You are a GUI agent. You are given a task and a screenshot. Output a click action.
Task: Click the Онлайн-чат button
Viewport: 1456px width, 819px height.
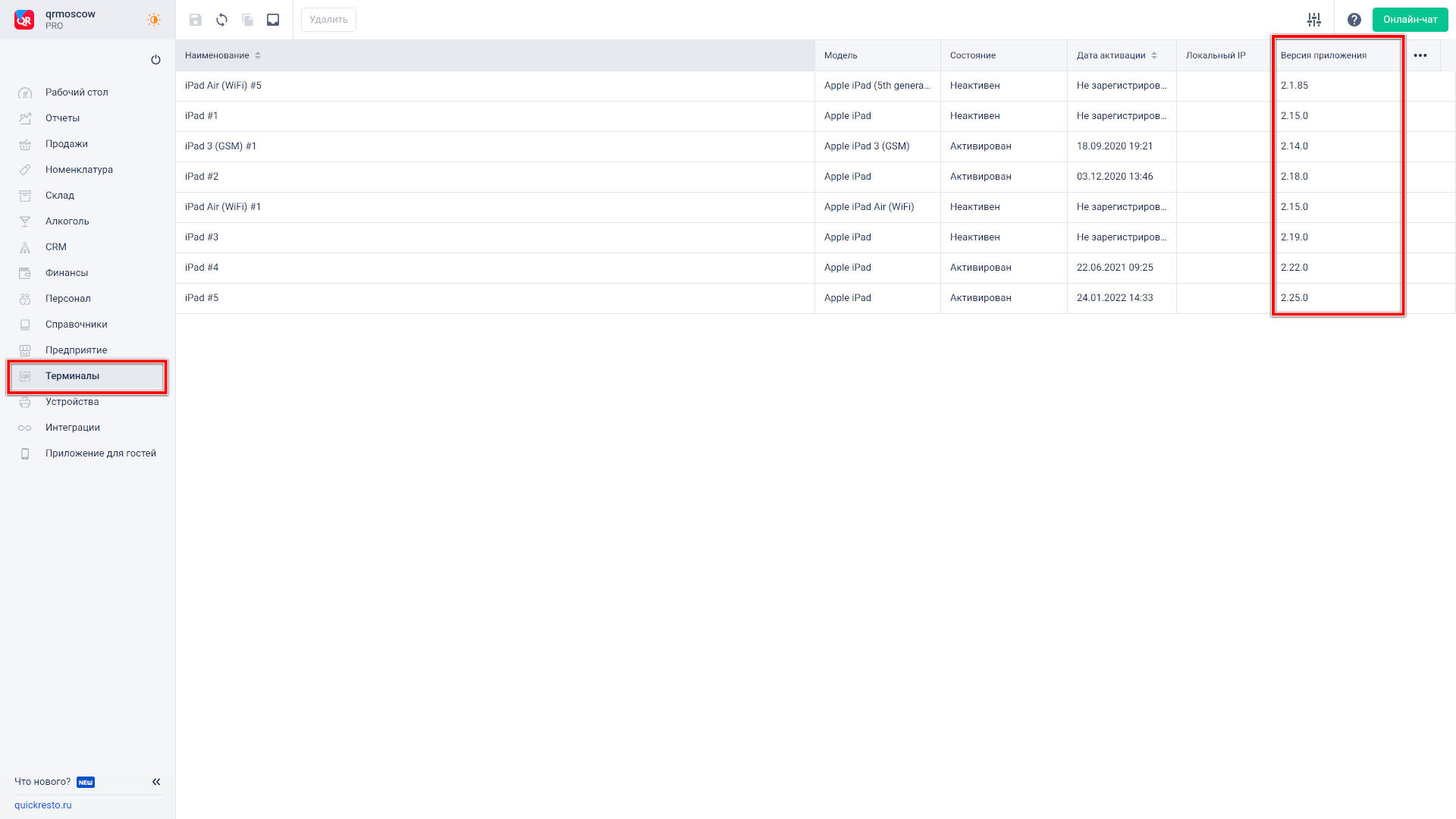pos(1410,20)
